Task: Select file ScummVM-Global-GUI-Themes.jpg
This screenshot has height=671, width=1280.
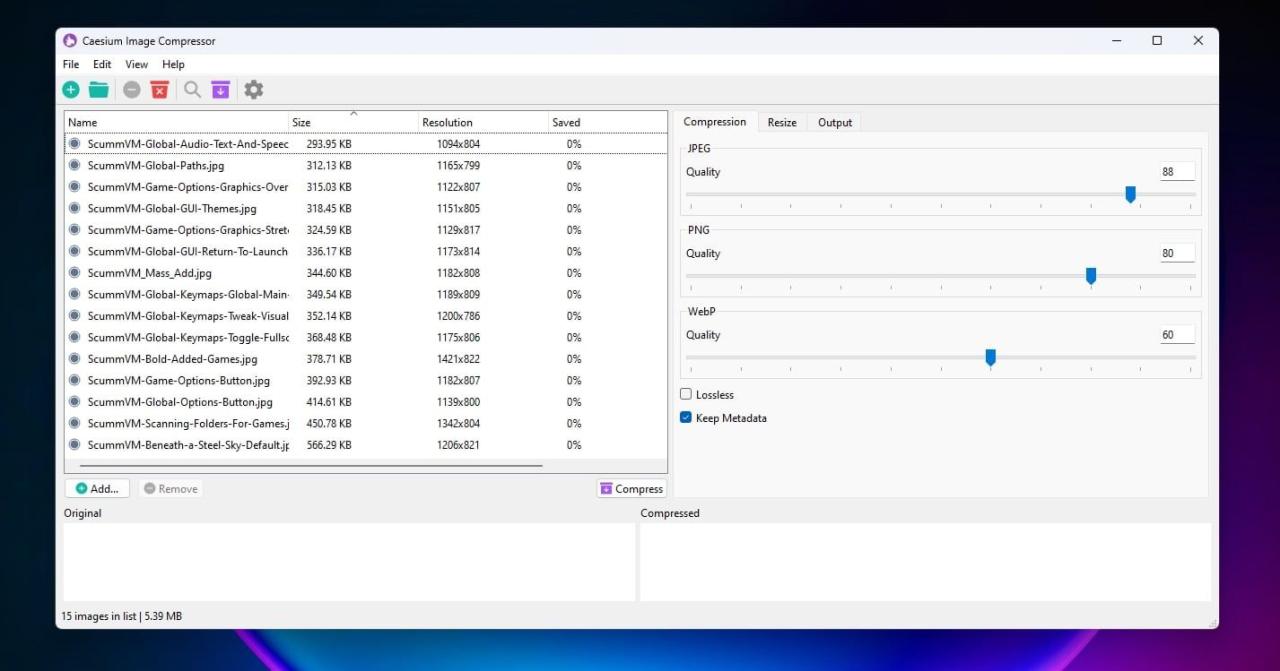Action: [x=366, y=209]
